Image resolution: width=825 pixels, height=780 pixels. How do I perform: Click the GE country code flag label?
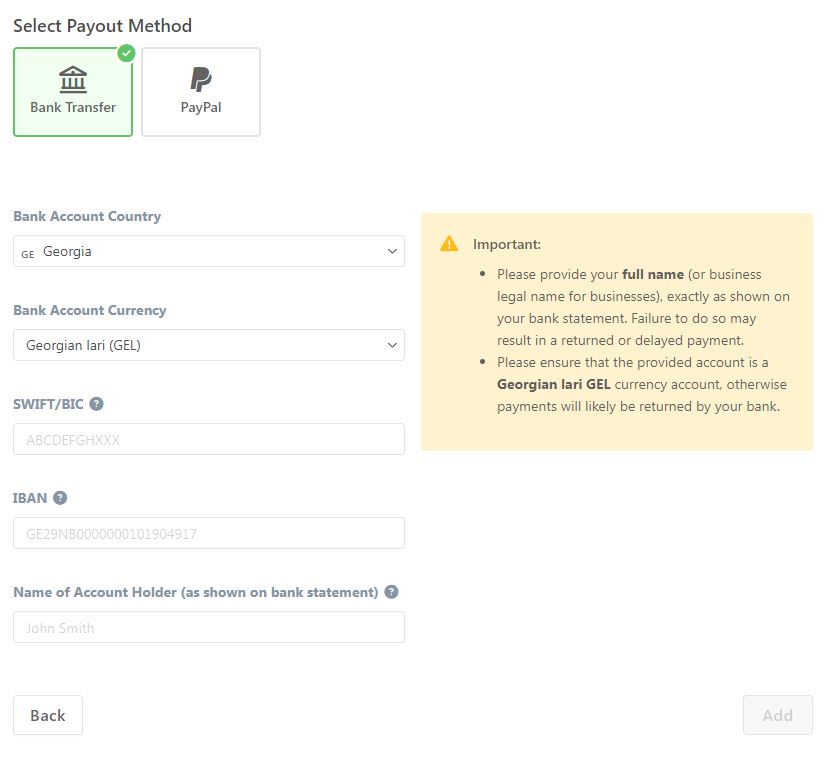click(x=28, y=254)
